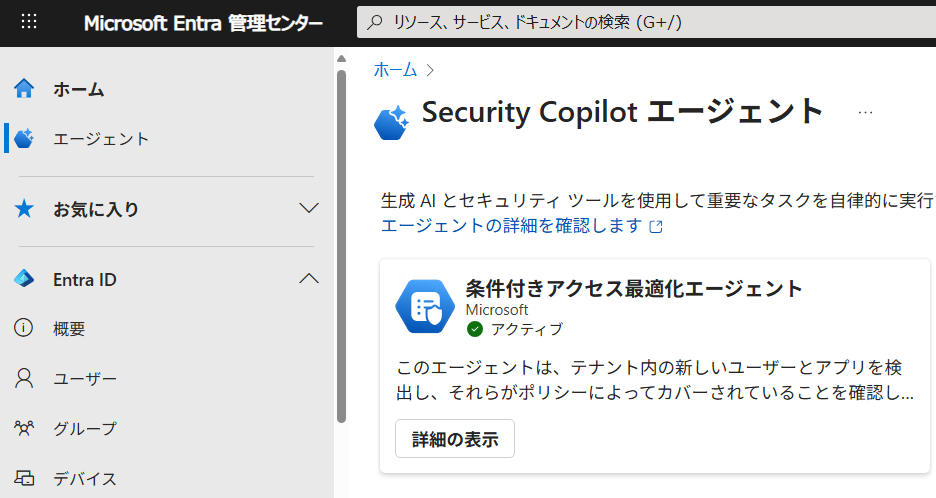Click the お気に入り star icon

pos(24,209)
